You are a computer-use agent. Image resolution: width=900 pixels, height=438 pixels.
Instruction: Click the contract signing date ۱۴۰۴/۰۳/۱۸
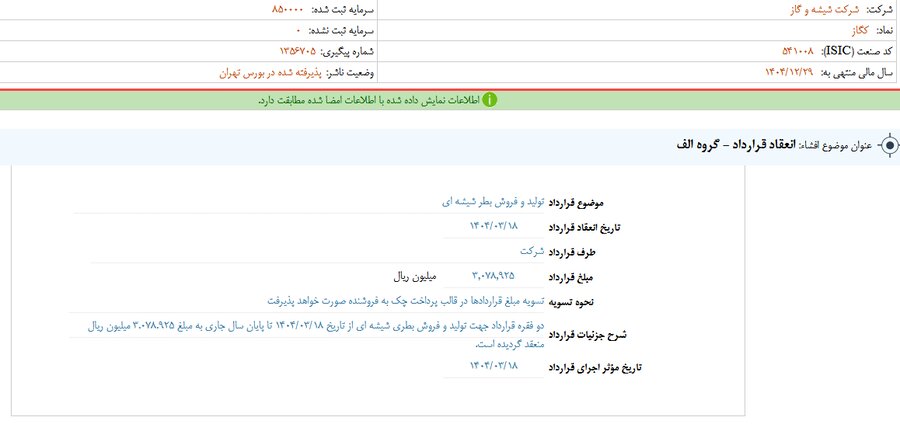493,226
